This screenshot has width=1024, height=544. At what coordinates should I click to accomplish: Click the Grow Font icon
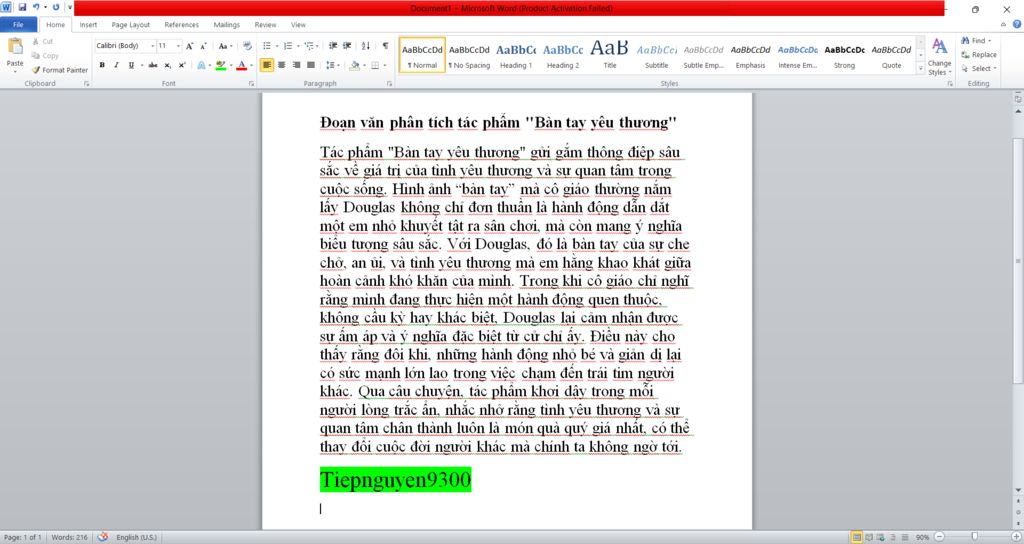(189, 46)
